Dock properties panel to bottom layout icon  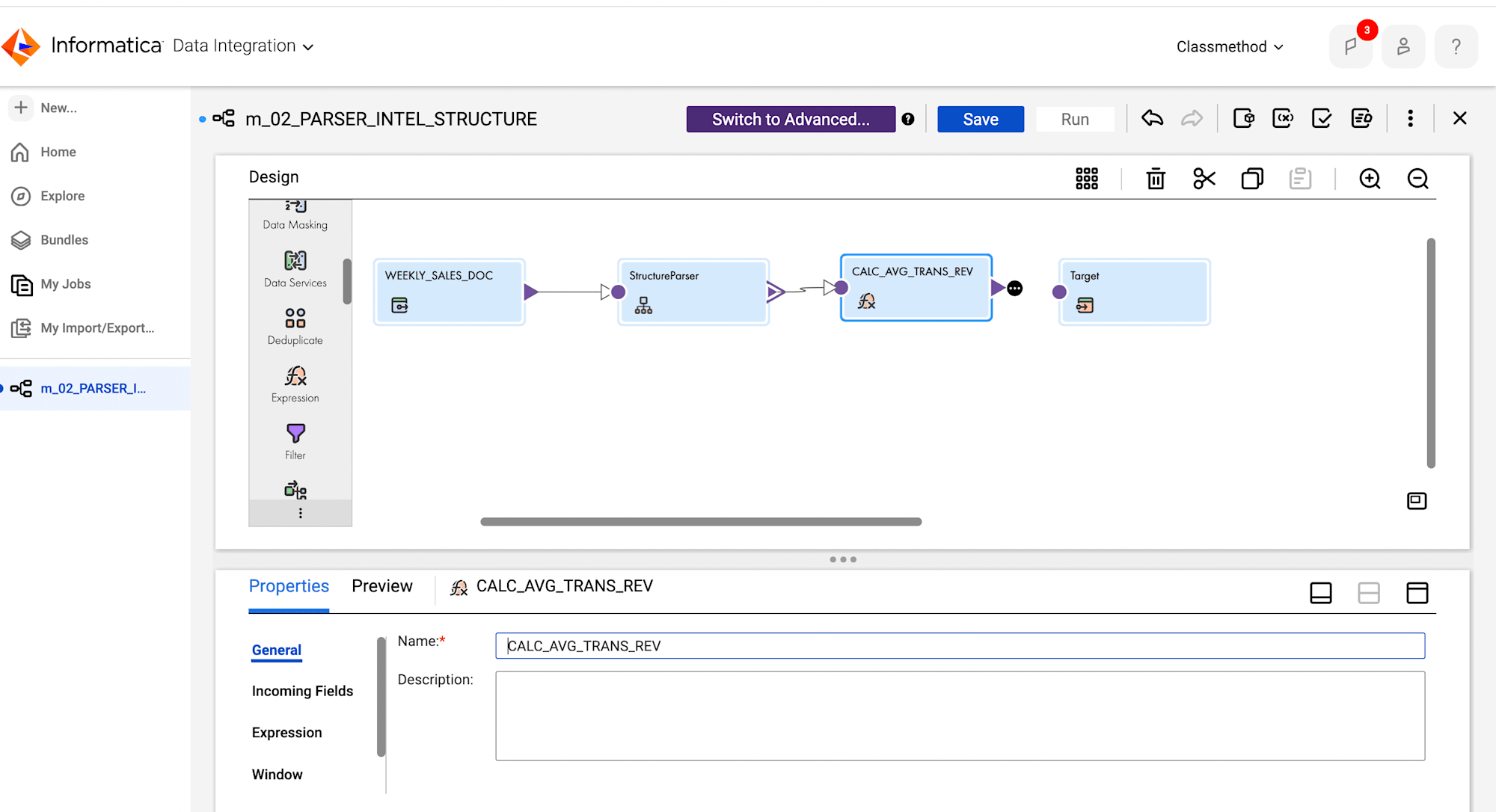(x=1321, y=593)
